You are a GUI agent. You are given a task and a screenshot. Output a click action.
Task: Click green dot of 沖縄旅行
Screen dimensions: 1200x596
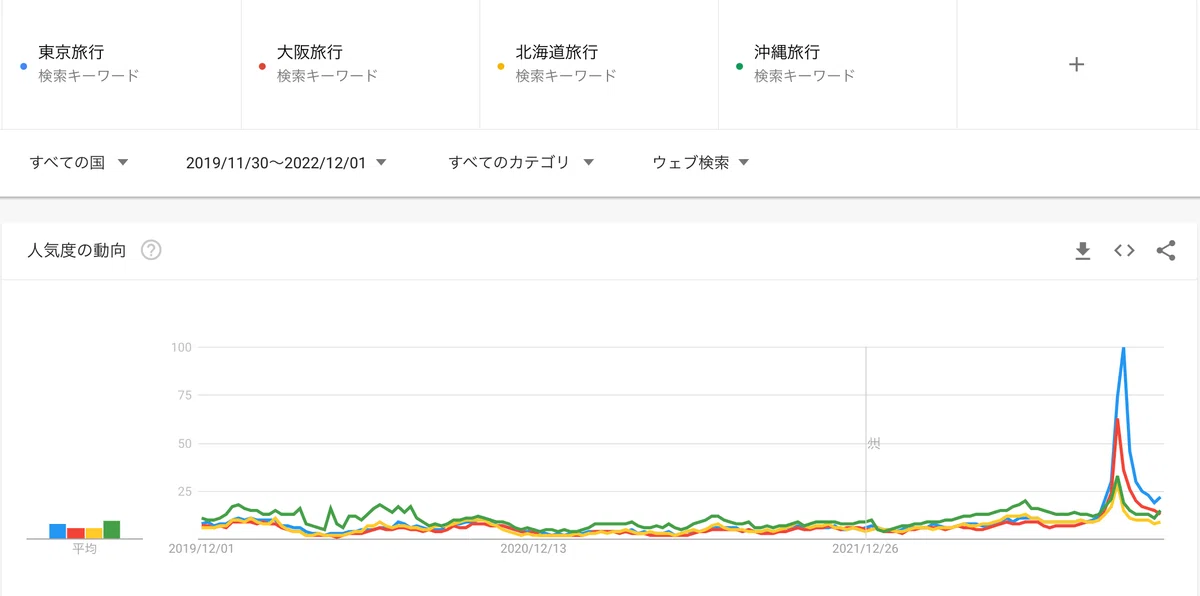(x=739, y=66)
